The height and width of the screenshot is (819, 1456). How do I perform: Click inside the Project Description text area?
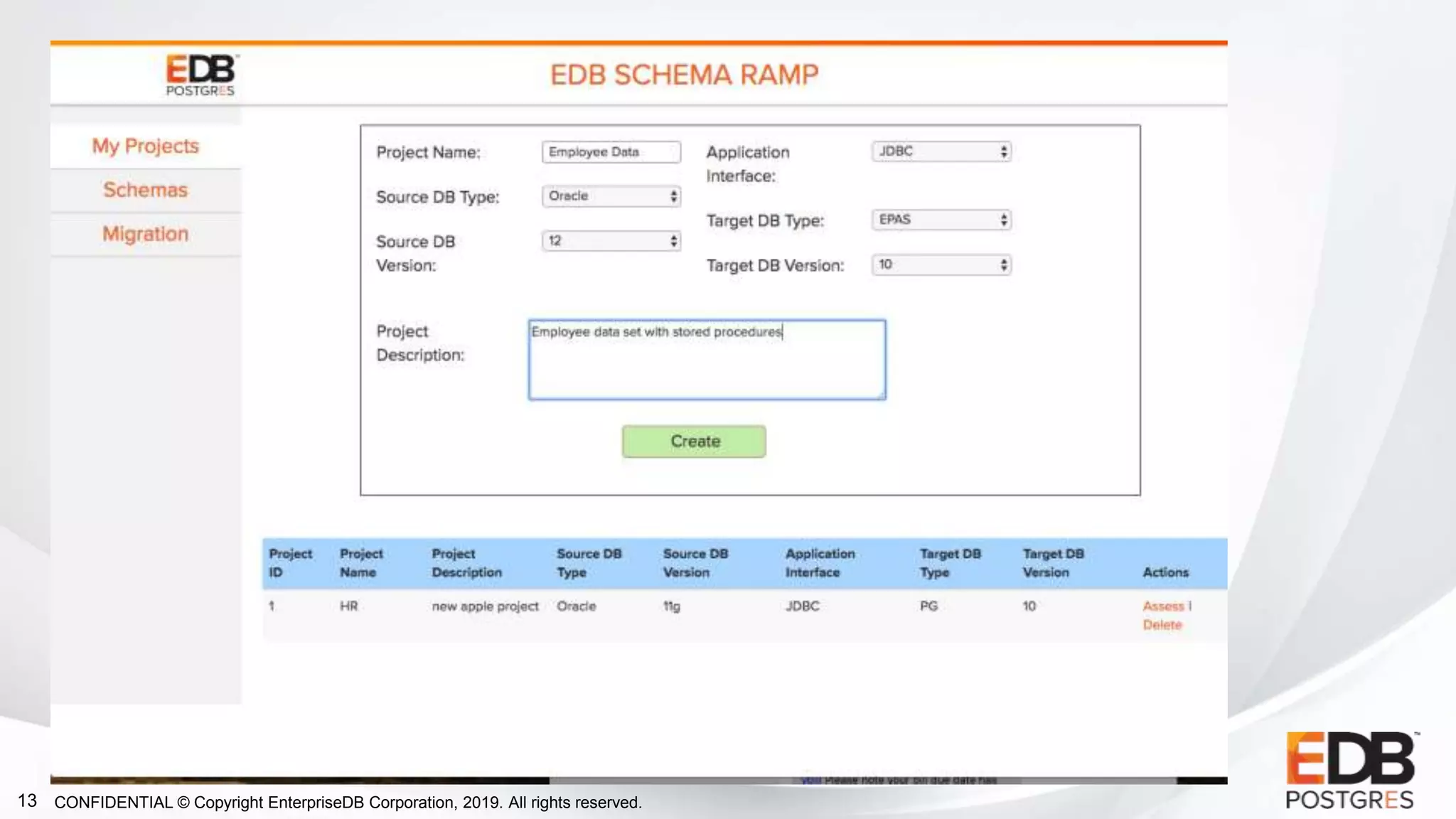pos(707,360)
